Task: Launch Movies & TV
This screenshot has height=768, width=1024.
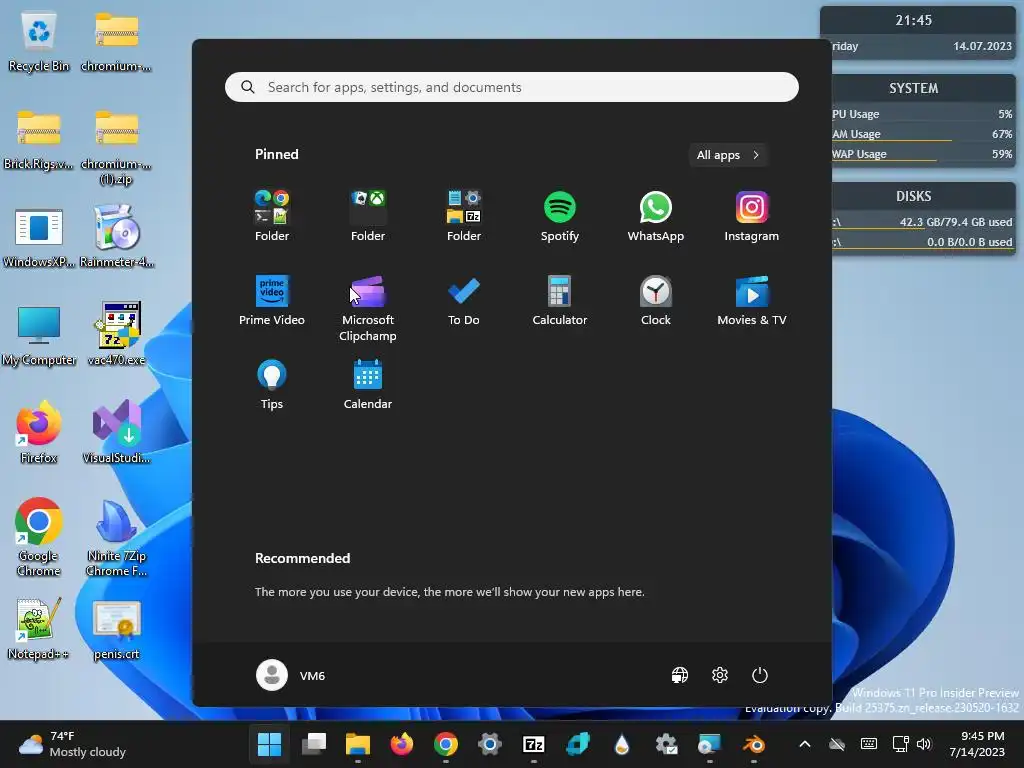Action: [x=751, y=300]
